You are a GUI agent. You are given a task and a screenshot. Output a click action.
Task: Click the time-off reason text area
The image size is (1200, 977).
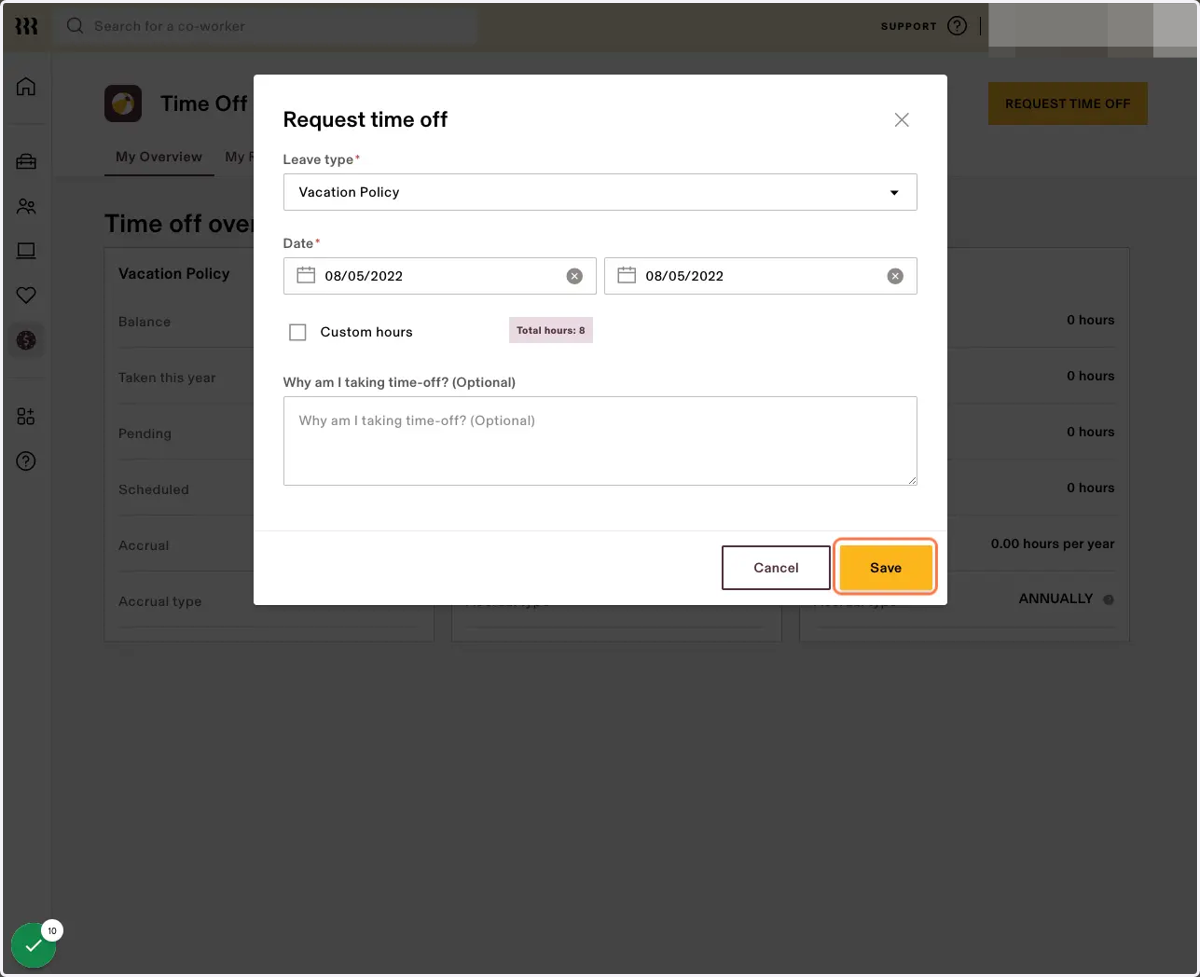(600, 441)
